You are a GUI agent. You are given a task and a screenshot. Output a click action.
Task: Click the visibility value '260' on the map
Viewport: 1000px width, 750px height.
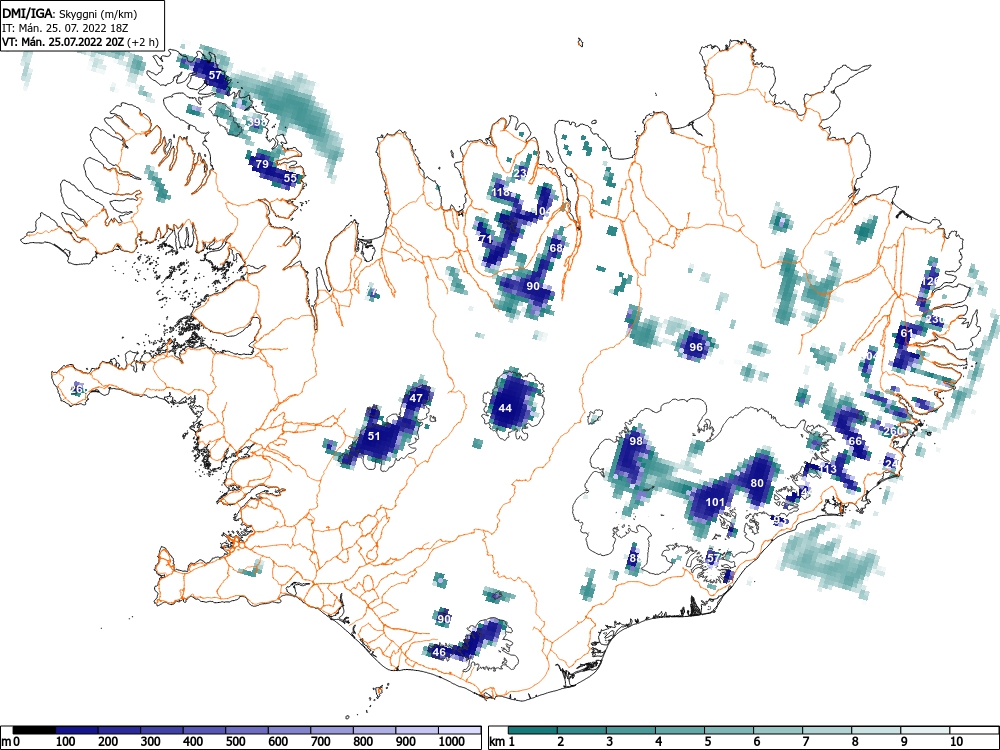[893, 431]
